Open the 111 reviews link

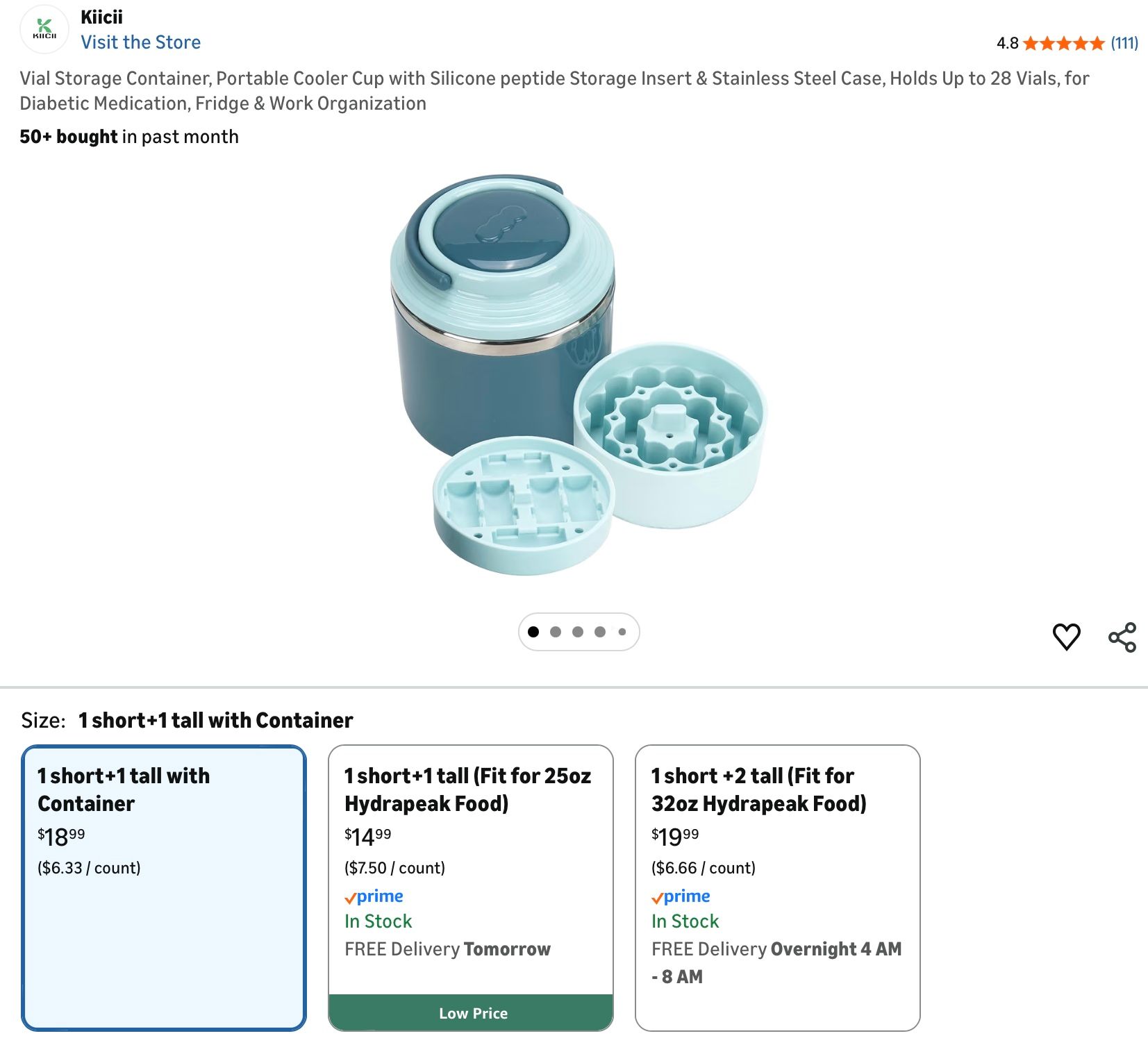click(x=1124, y=44)
